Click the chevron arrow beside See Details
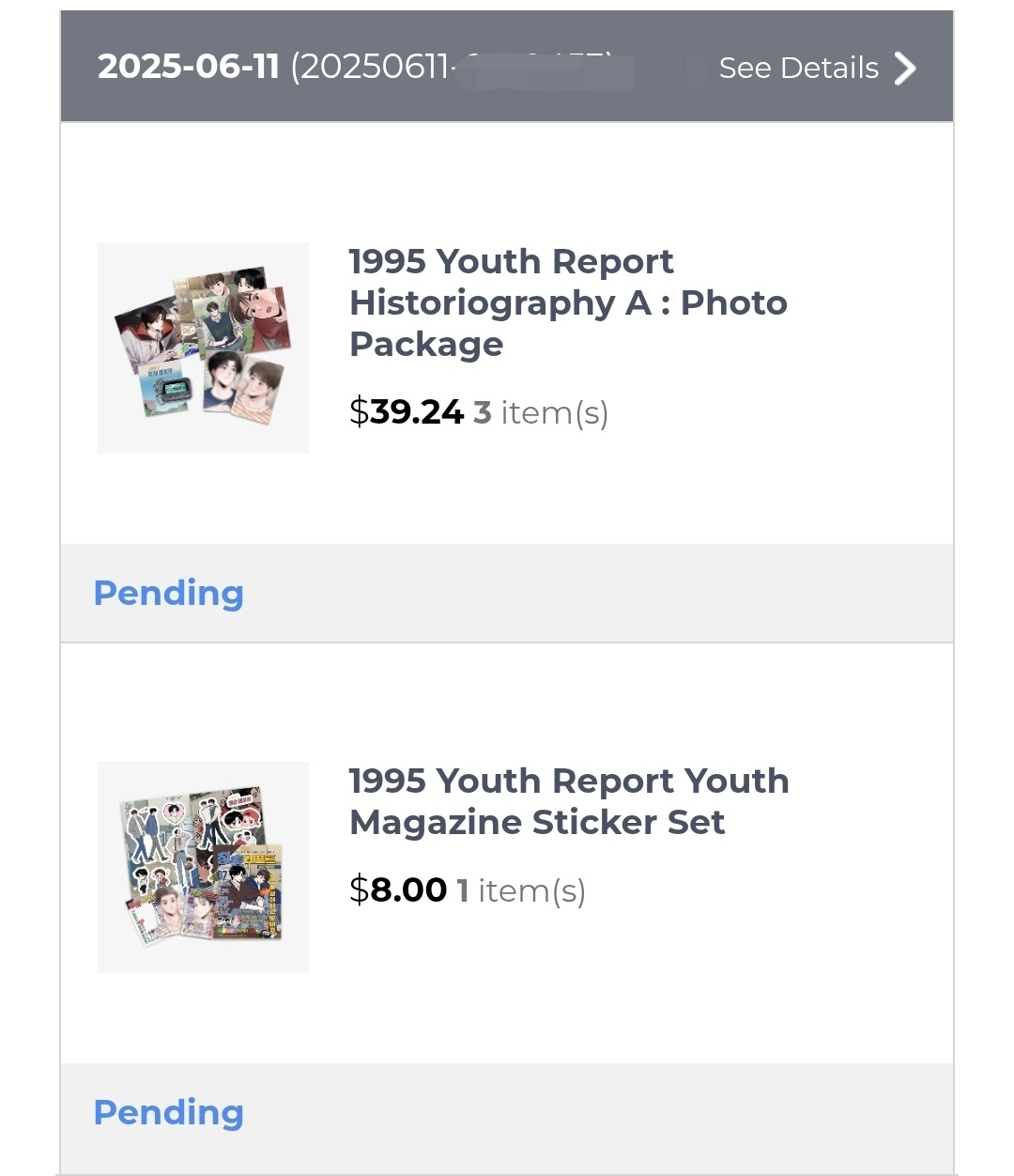1014x1176 pixels. click(904, 68)
